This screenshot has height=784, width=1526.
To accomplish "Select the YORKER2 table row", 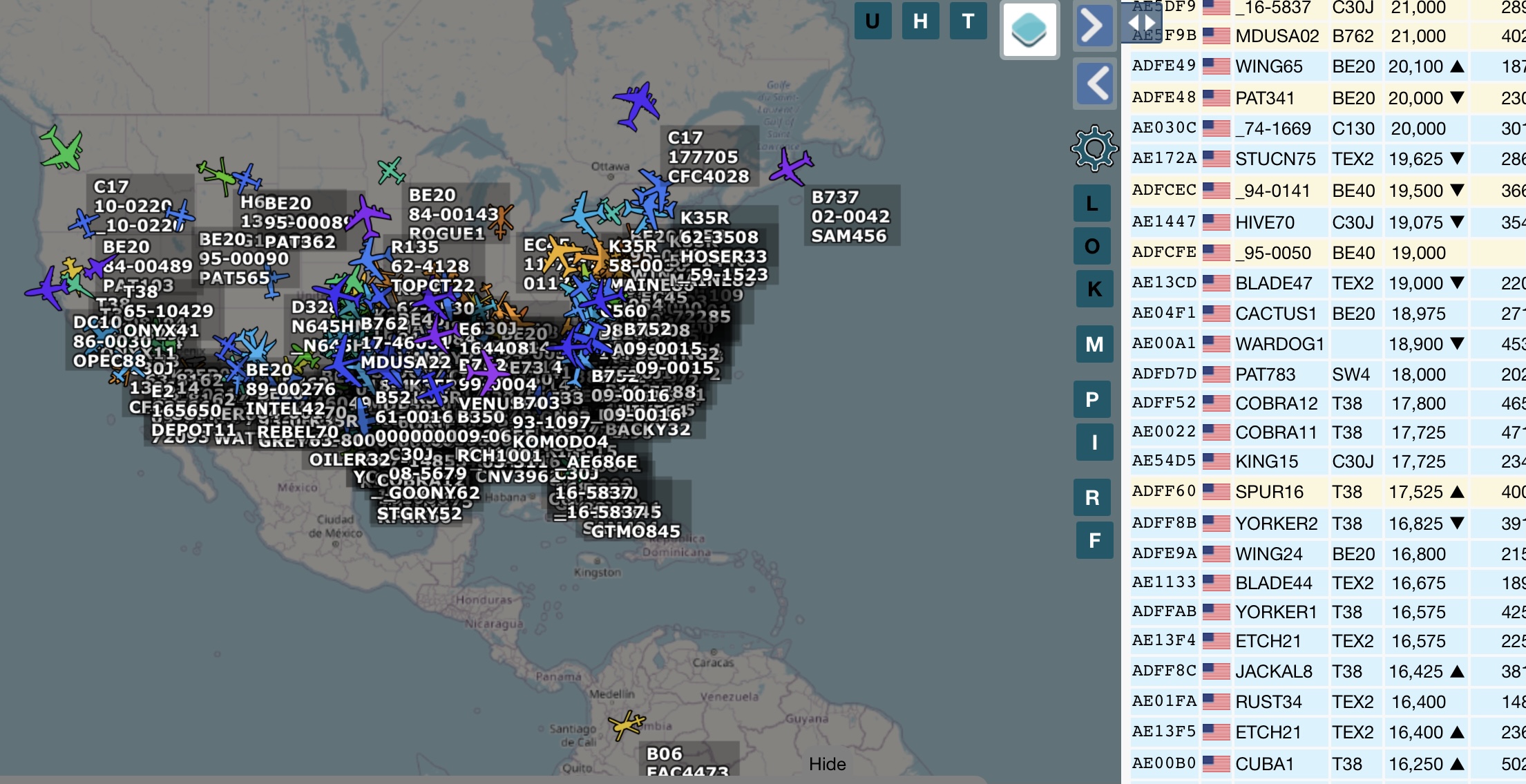I will point(1328,524).
